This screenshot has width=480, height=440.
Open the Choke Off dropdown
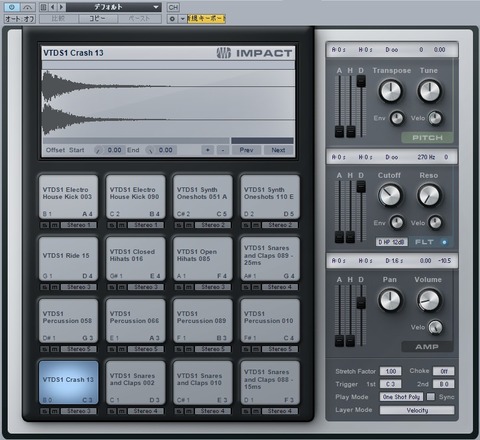[x=444, y=371]
